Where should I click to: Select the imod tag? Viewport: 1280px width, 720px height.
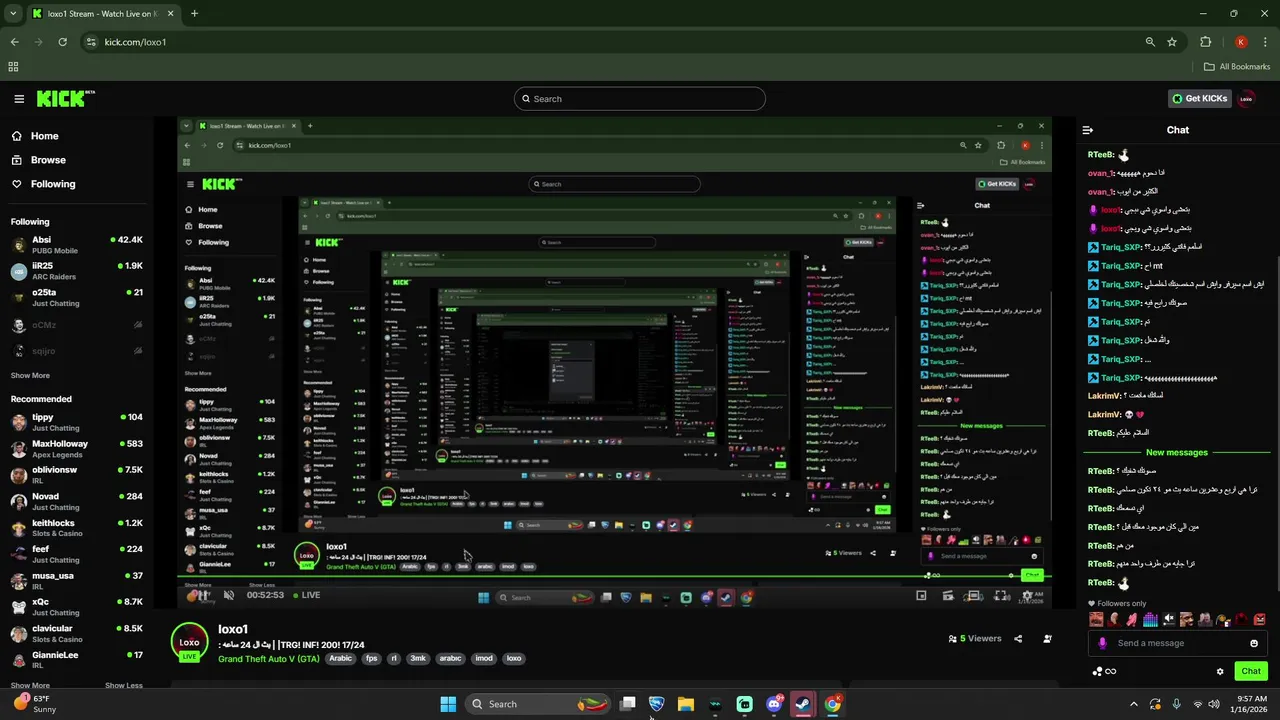click(x=484, y=659)
